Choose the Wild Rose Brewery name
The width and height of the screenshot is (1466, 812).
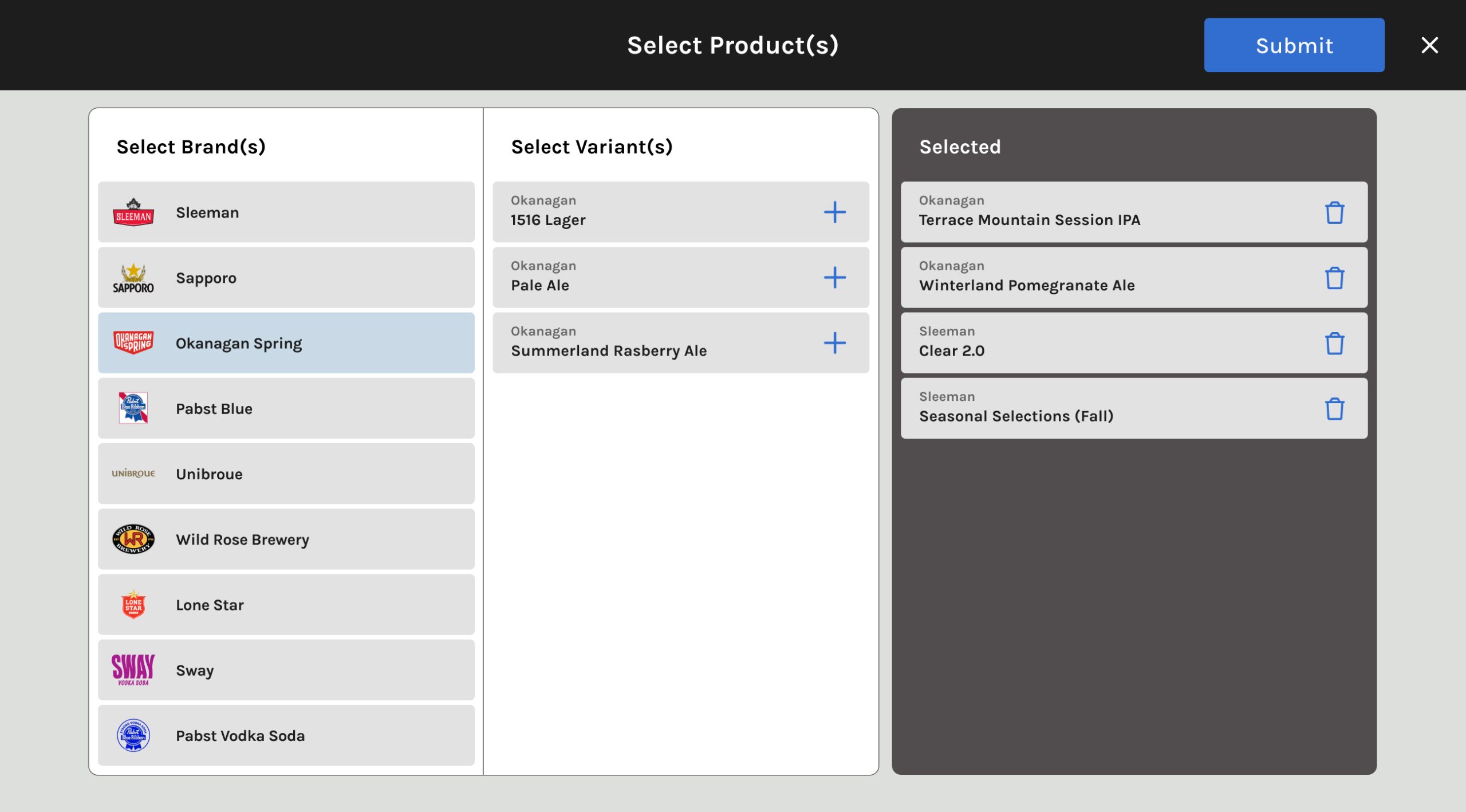click(x=243, y=540)
